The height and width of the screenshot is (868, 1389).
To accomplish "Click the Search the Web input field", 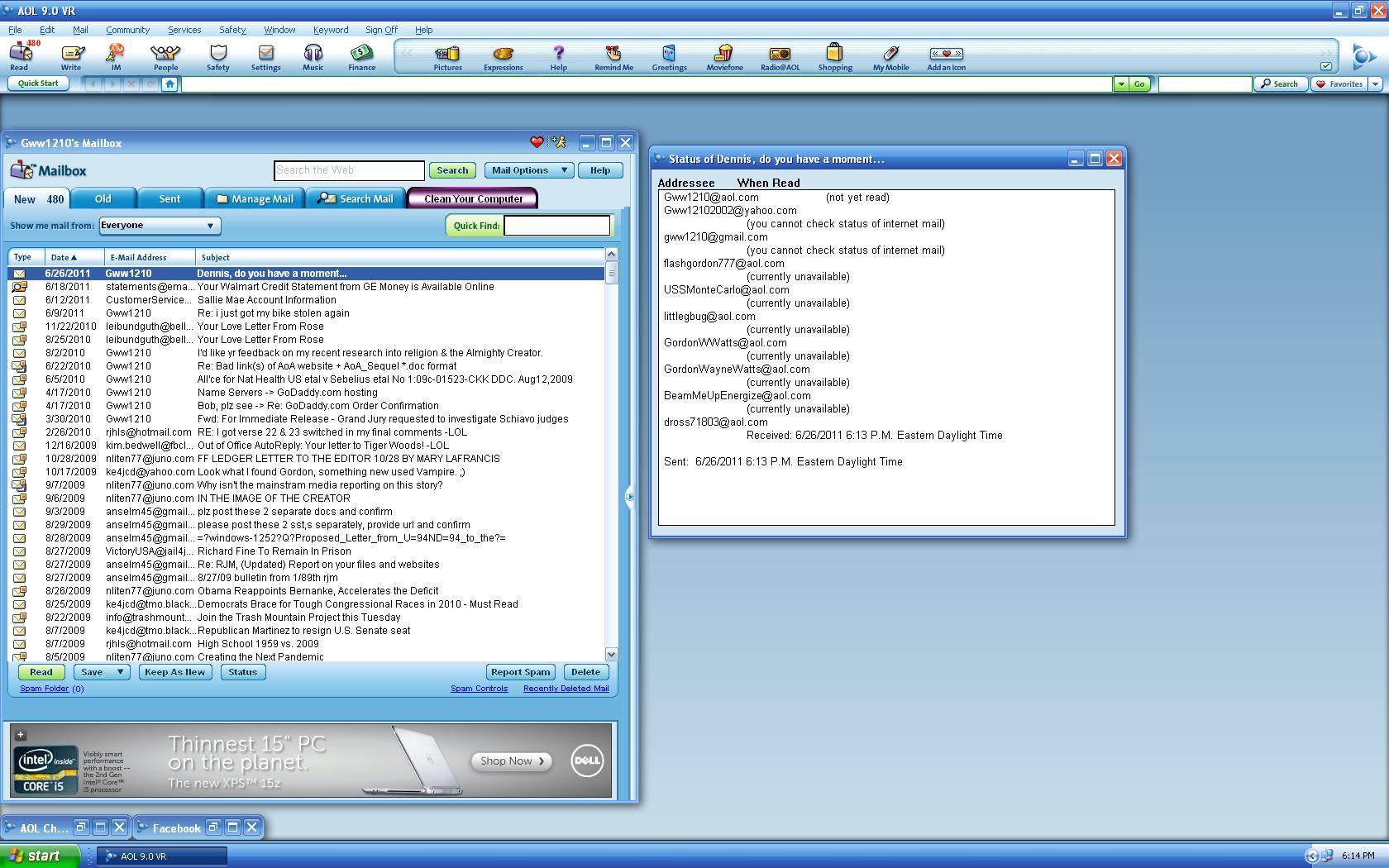I will [x=349, y=170].
